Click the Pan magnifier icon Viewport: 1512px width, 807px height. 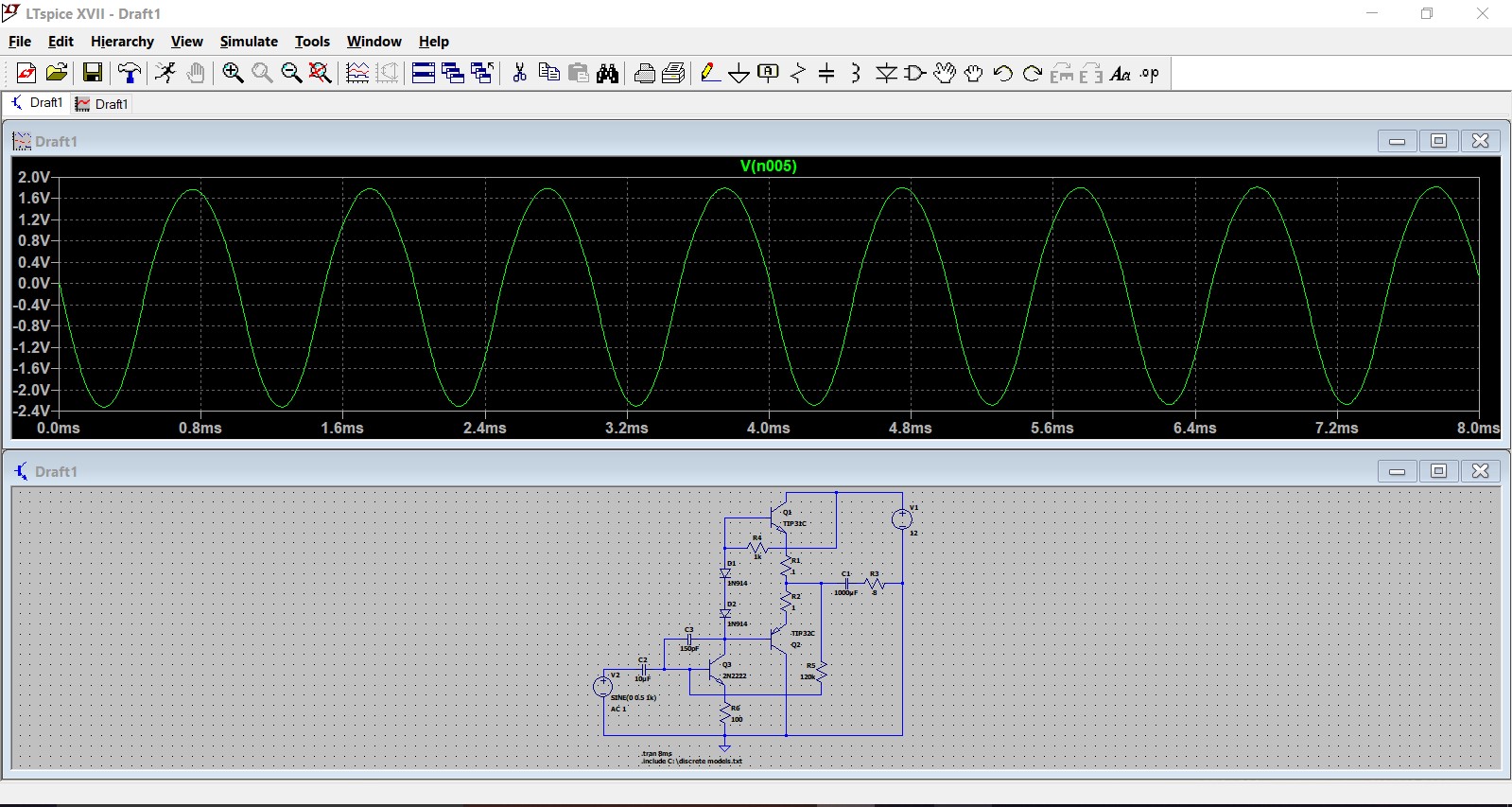pyautogui.click(x=262, y=73)
